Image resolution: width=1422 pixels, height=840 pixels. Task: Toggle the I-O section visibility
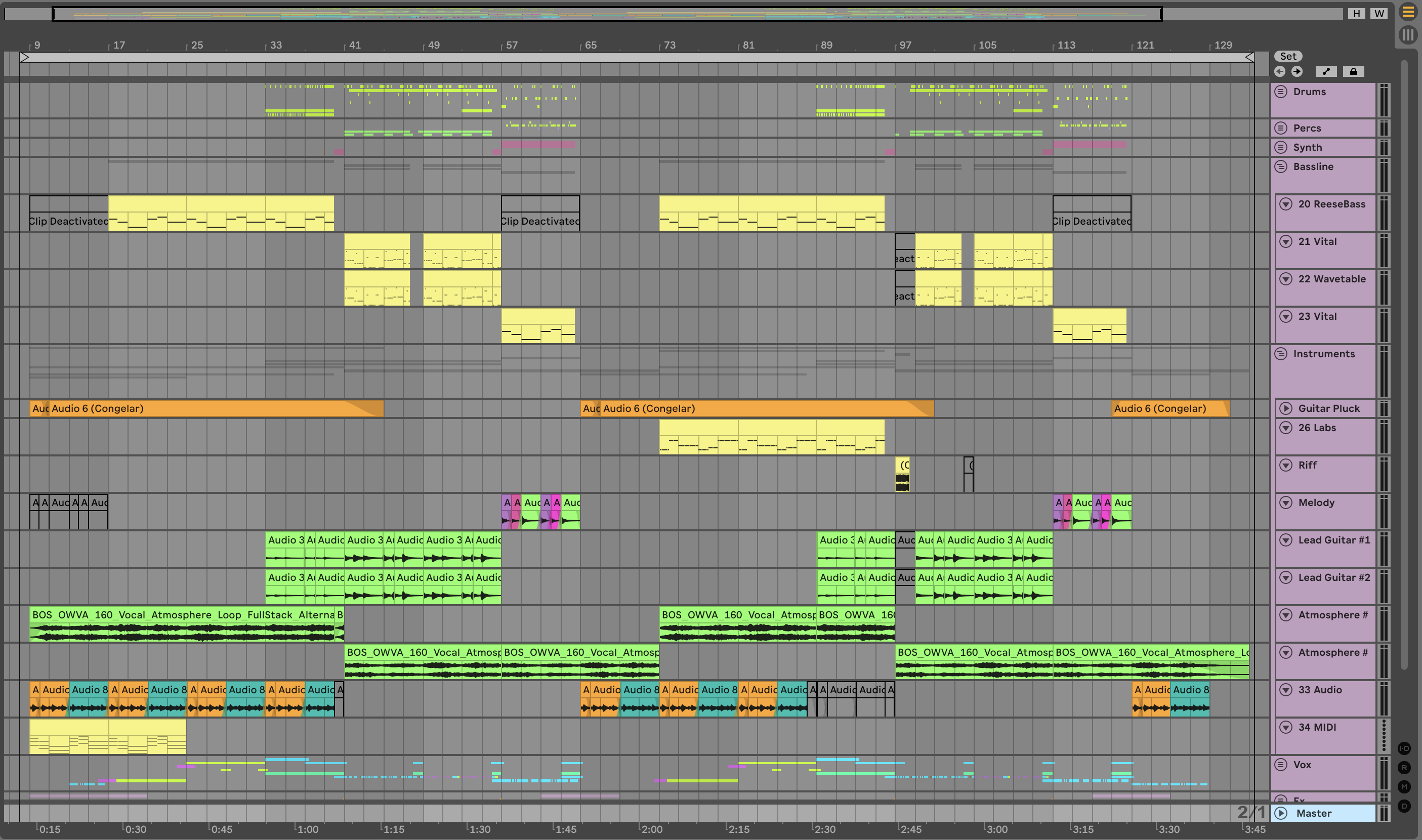click(1404, 748)
